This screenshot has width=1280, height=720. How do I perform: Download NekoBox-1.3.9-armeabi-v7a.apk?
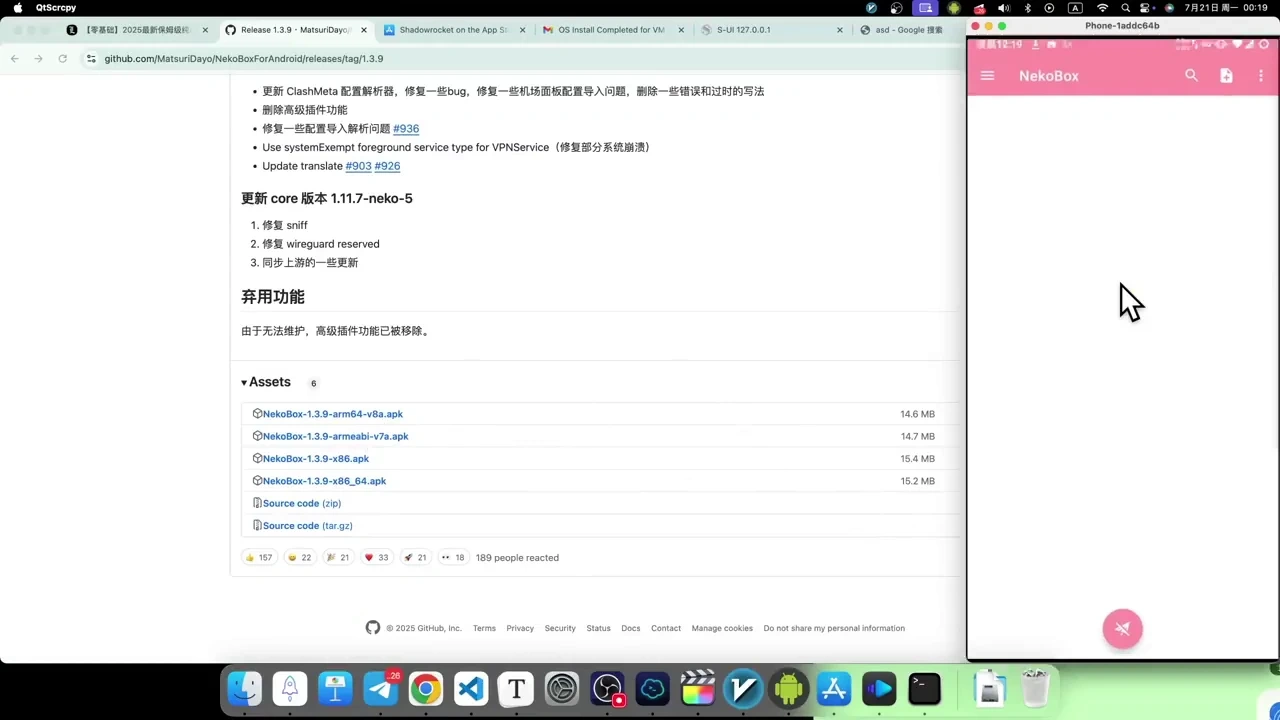335,436
